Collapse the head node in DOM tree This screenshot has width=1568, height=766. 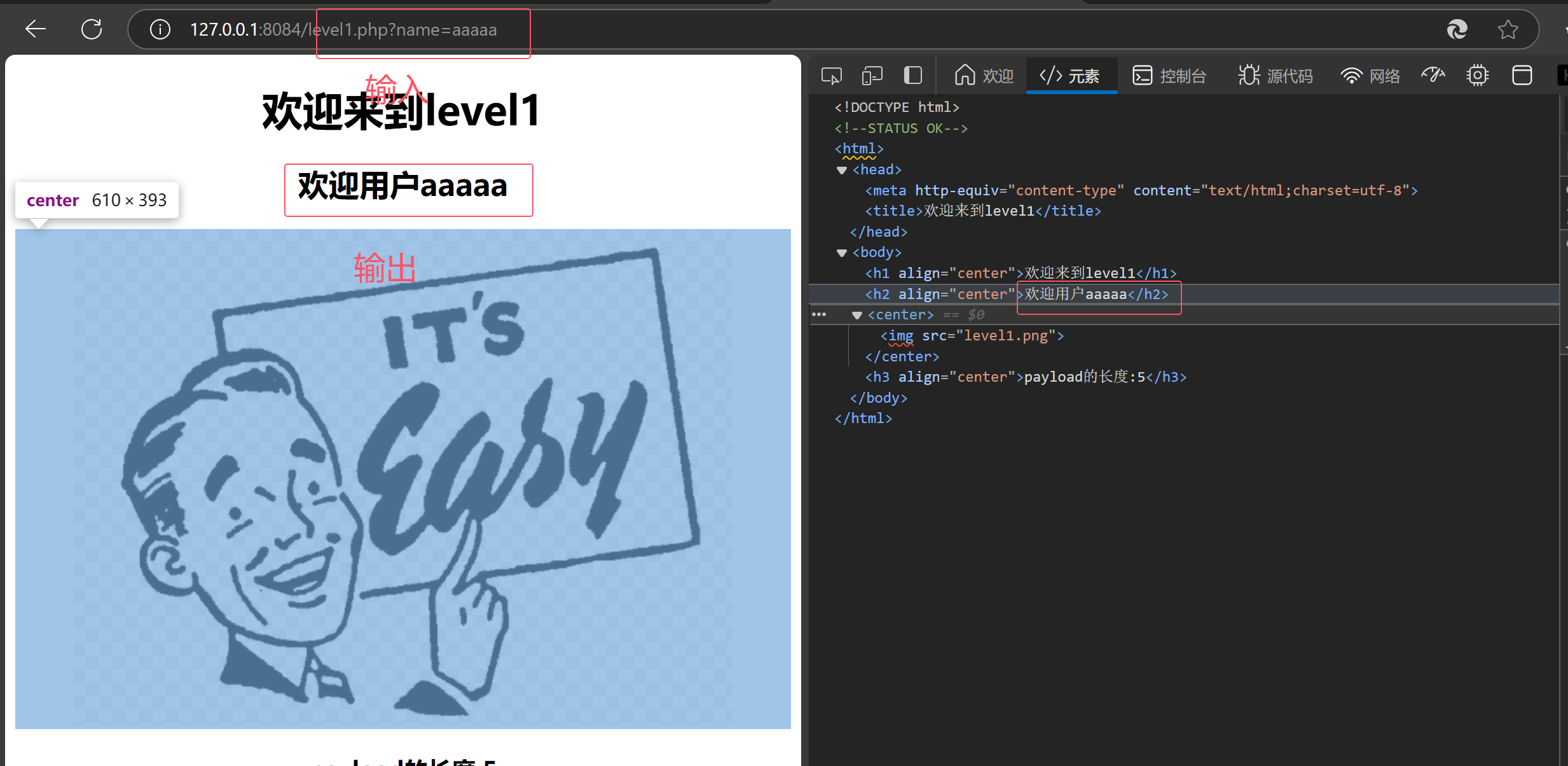pyautogui.click(x=842, y=170)
